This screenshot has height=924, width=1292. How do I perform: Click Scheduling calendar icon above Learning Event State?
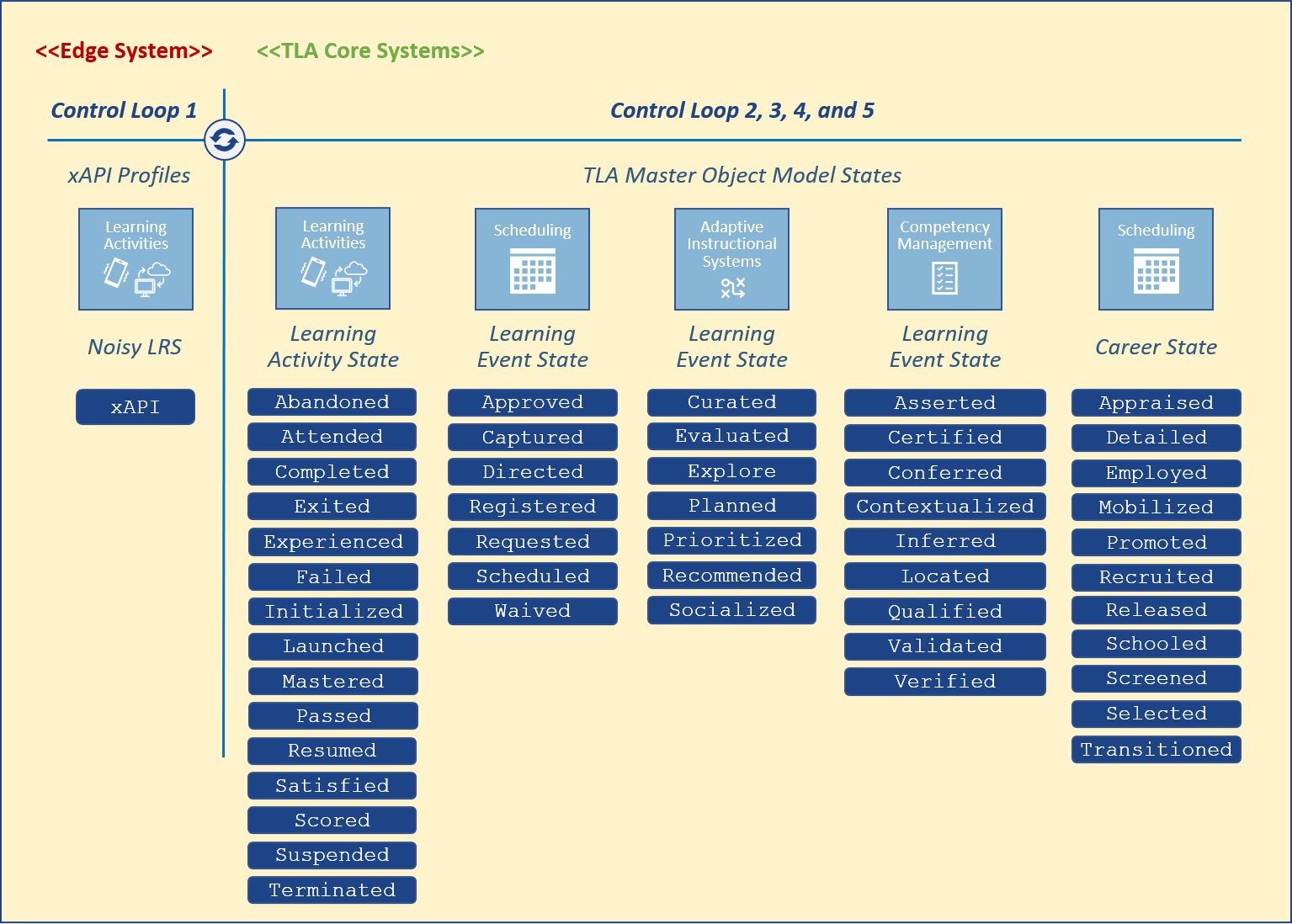coord(532,259)
